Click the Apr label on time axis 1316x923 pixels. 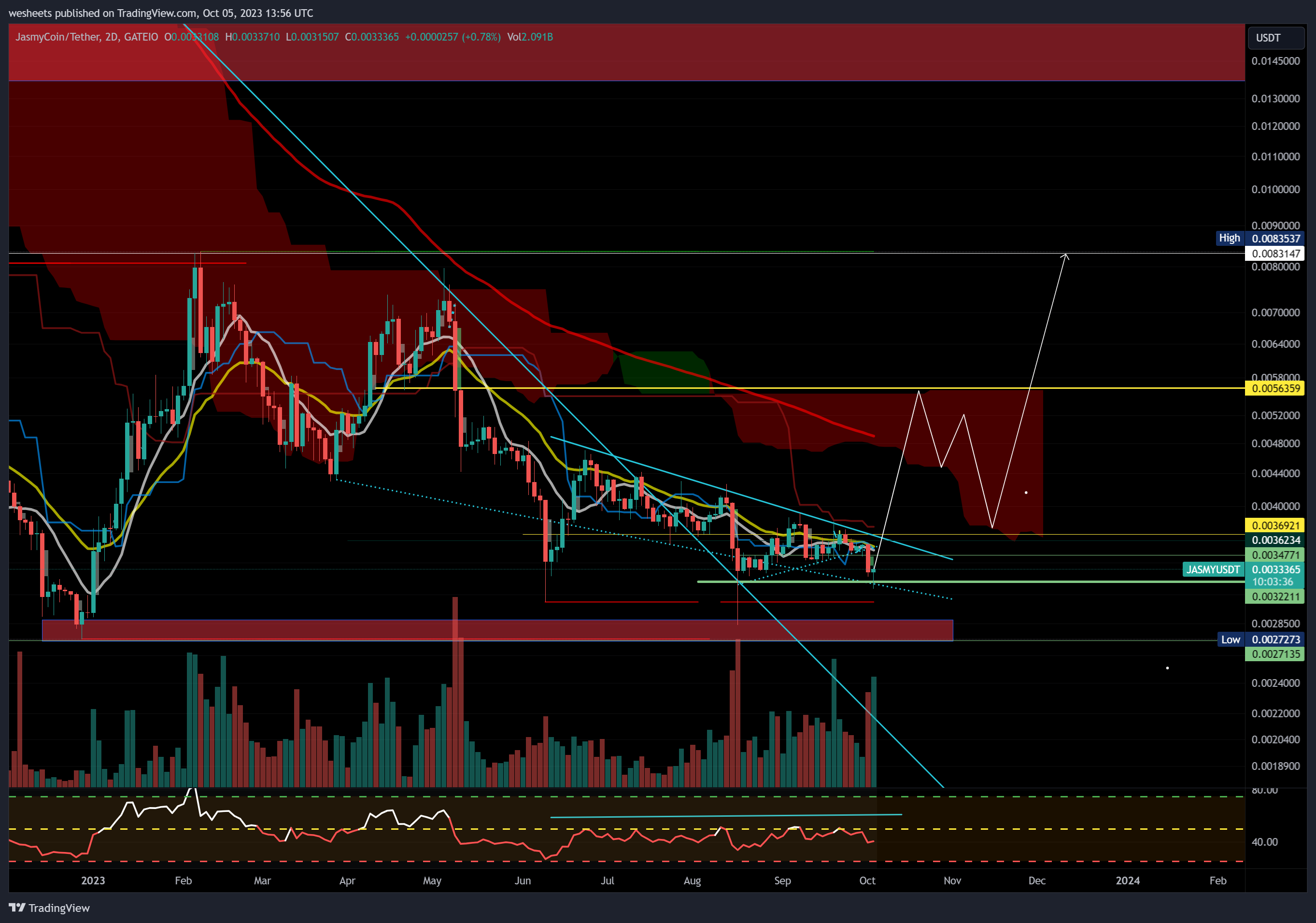coord(347,880)
